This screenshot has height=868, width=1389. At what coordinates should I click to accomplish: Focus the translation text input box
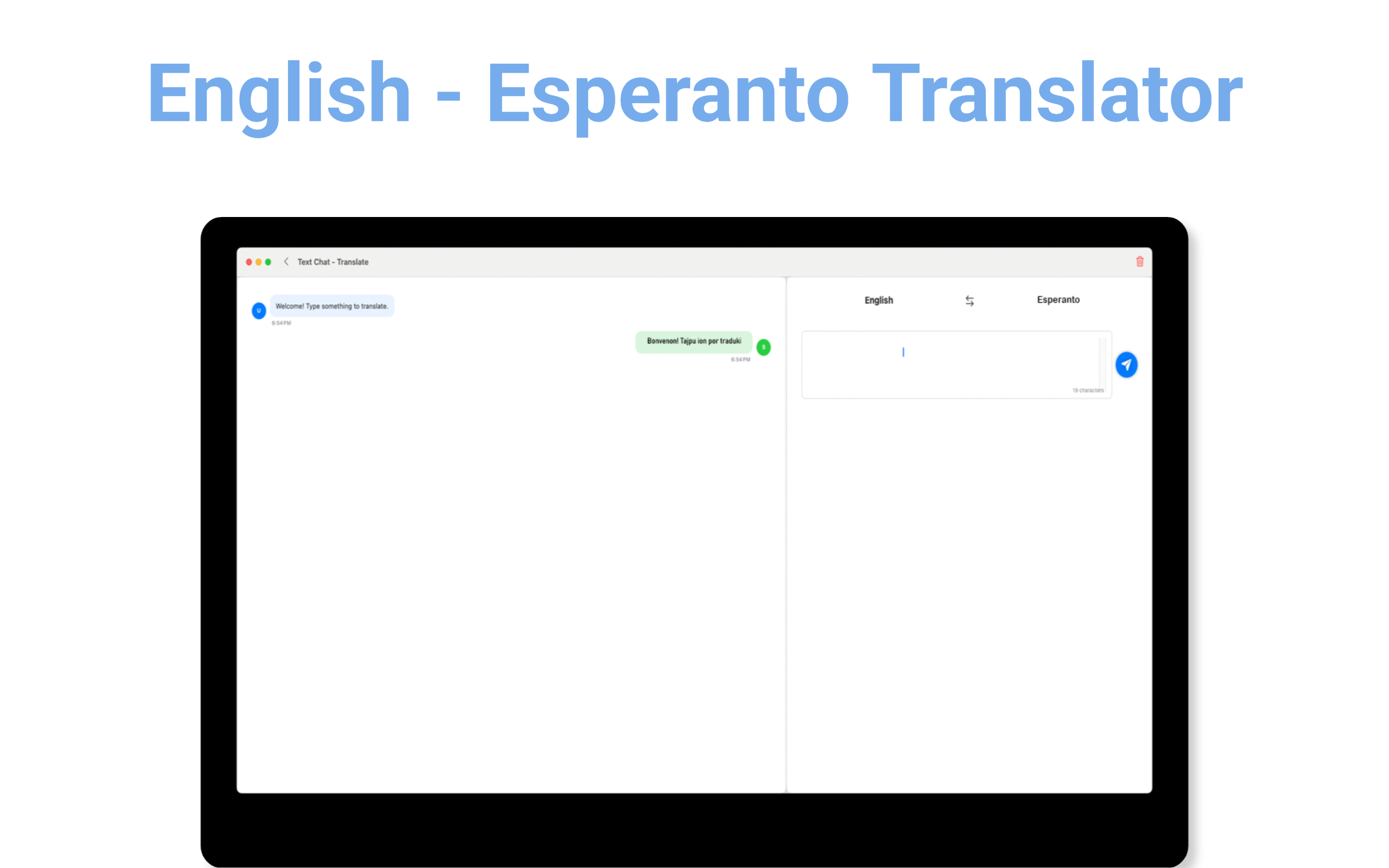tap(956, 365)
